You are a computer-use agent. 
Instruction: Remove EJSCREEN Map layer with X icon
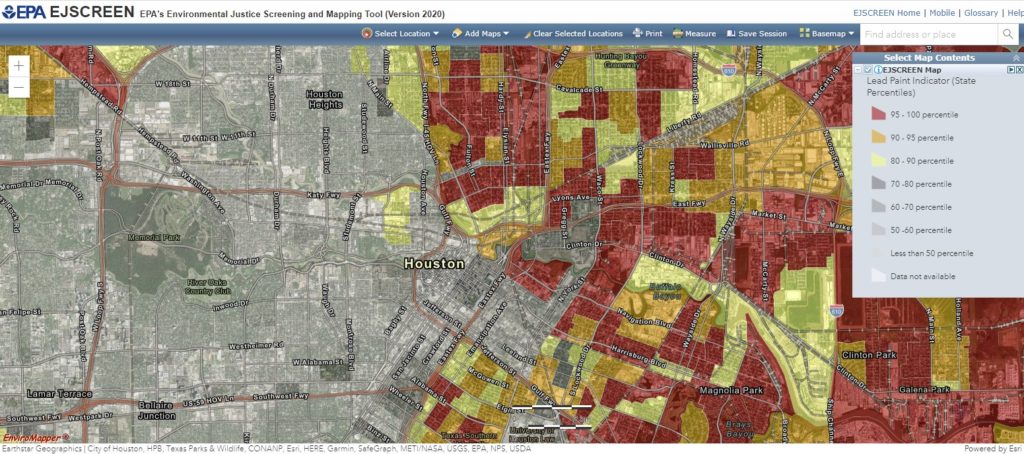(1019, 70)
